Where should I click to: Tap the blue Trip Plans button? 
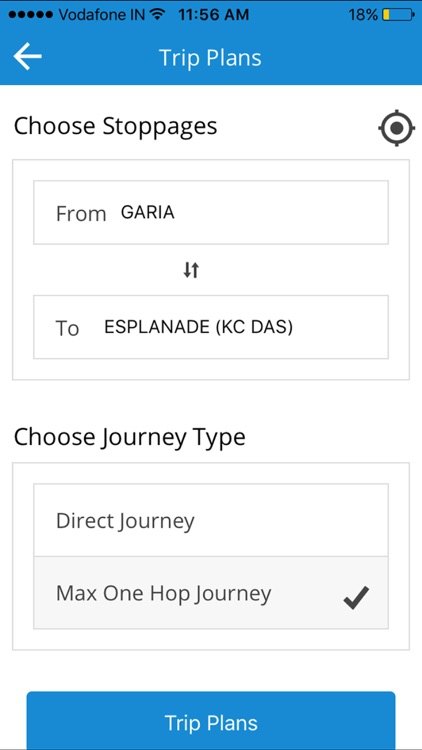[211, 720]
